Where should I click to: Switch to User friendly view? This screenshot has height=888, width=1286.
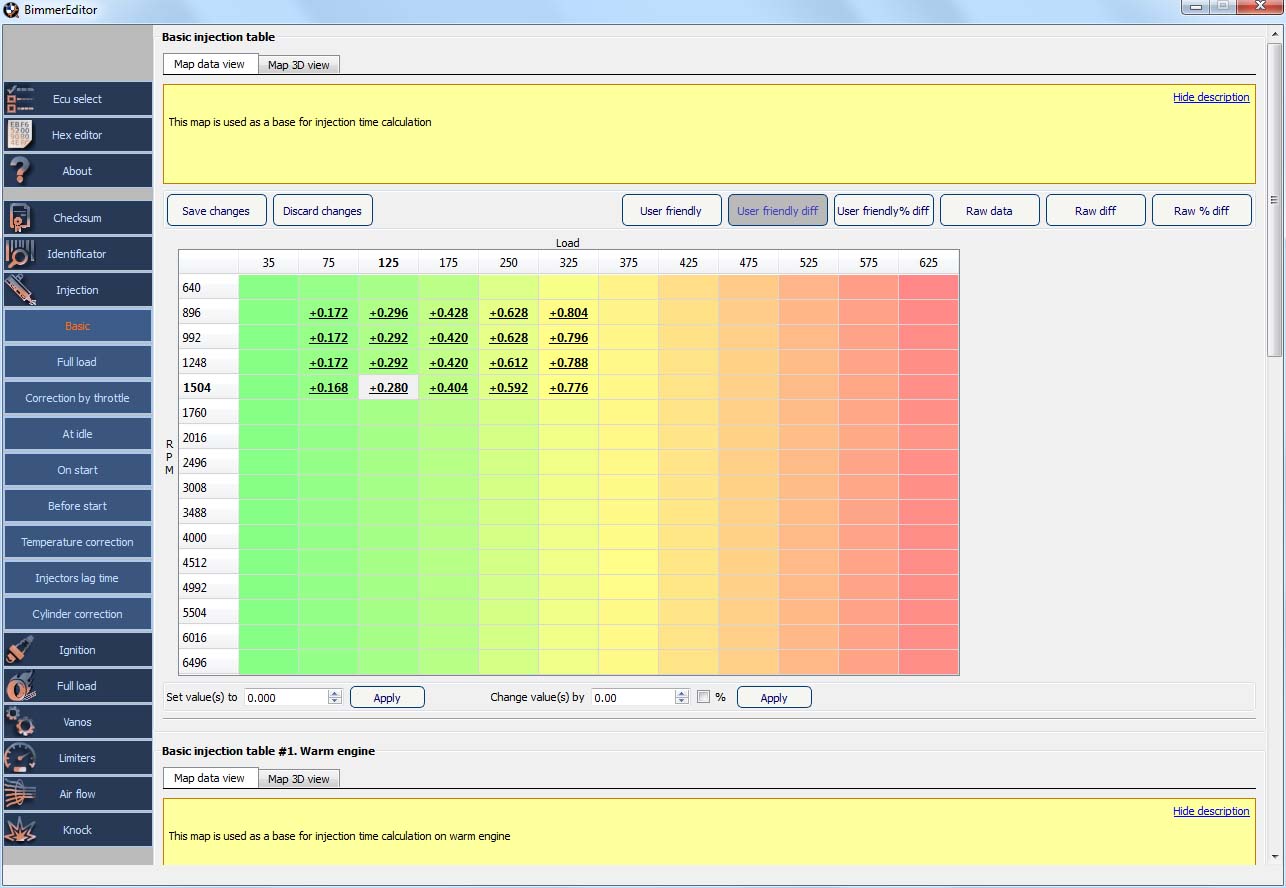[671, 211]
